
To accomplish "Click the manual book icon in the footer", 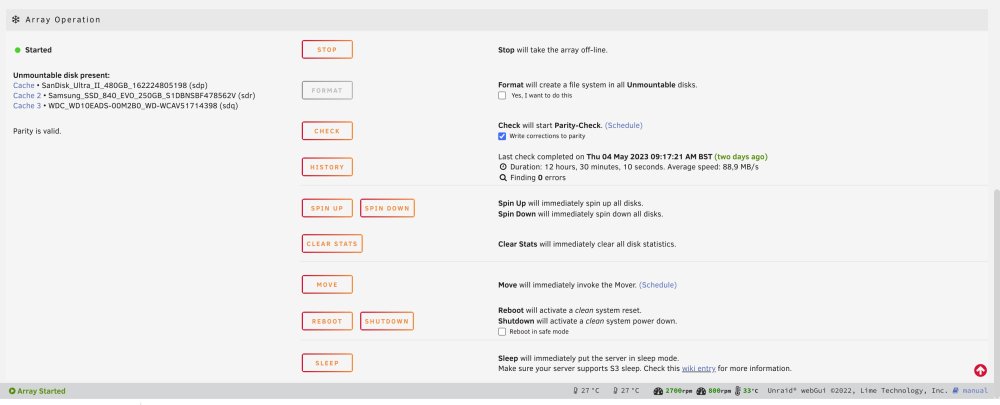I will [955, 391].
